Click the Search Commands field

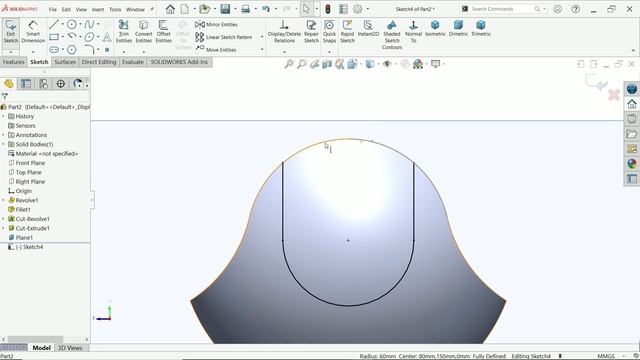click(502, 9)
